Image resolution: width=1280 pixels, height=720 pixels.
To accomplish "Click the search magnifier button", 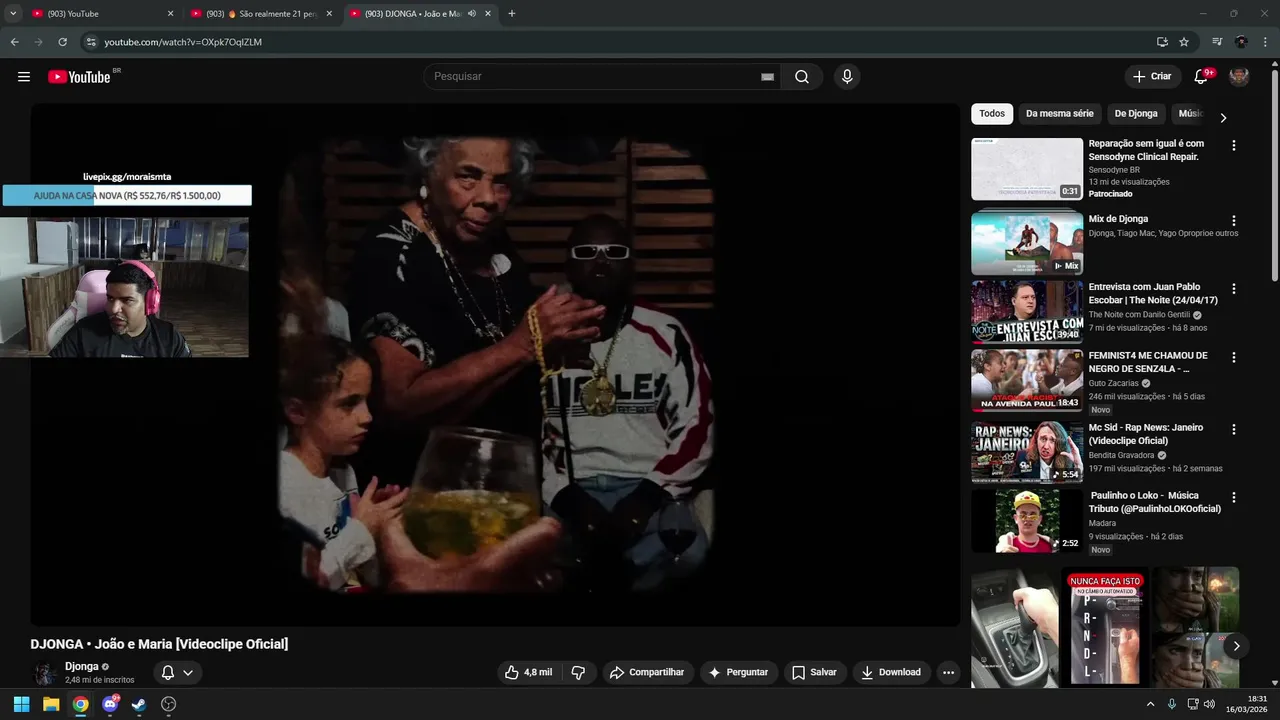I will (802, 77).
